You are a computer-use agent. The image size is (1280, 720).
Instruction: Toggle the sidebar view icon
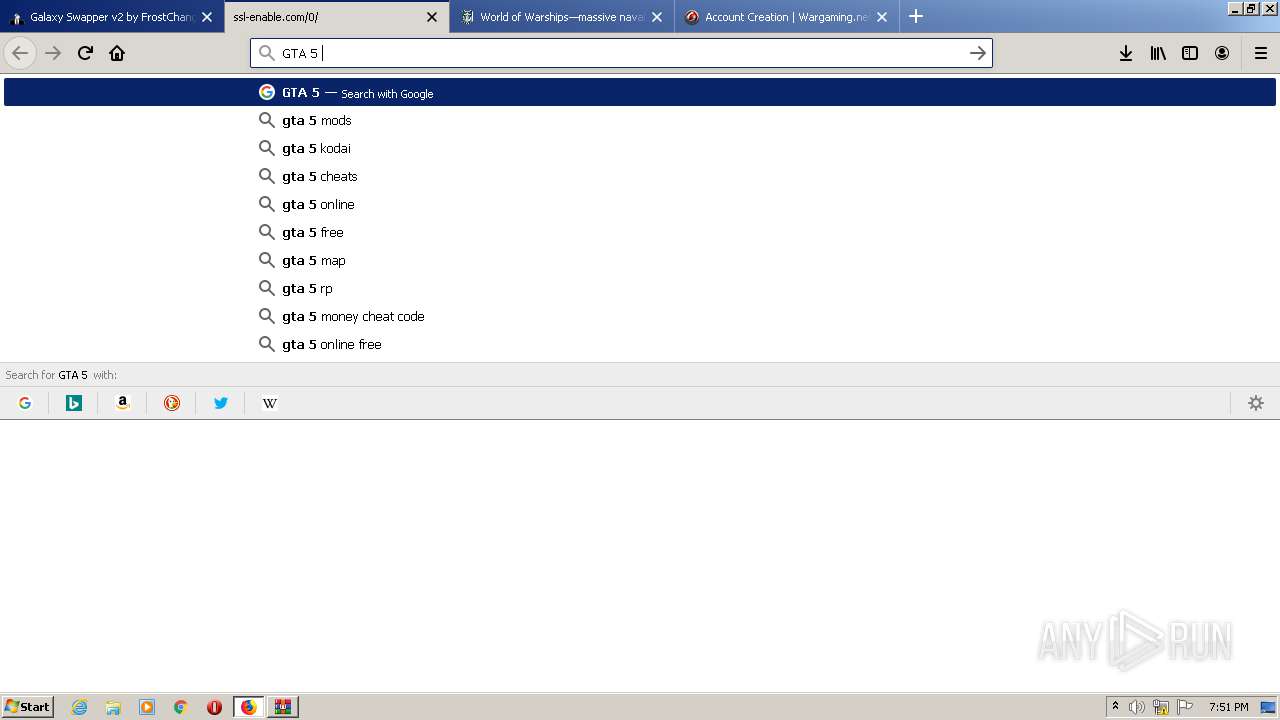[x=1190, y=53]
